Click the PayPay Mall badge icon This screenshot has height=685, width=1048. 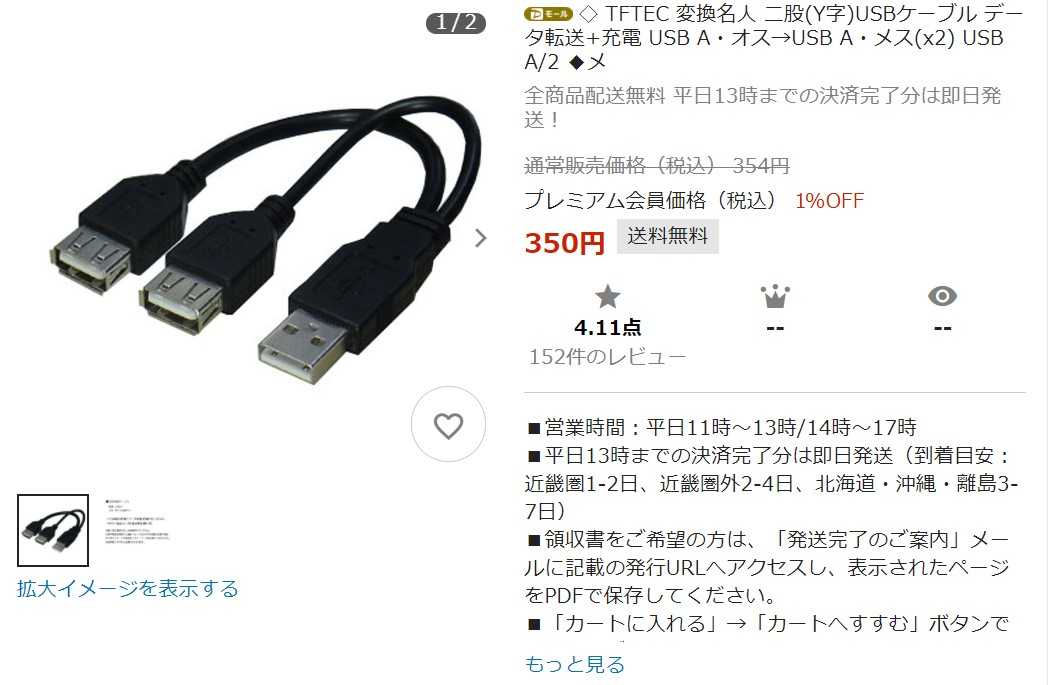click(548, 13)
